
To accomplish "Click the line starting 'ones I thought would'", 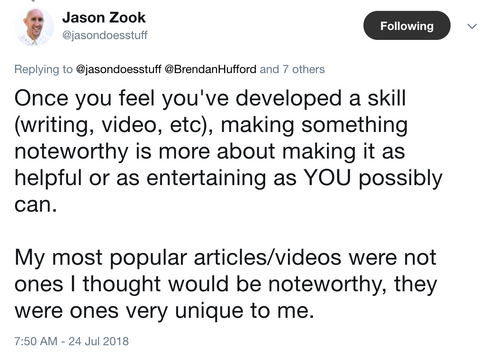I will (226, 285).
